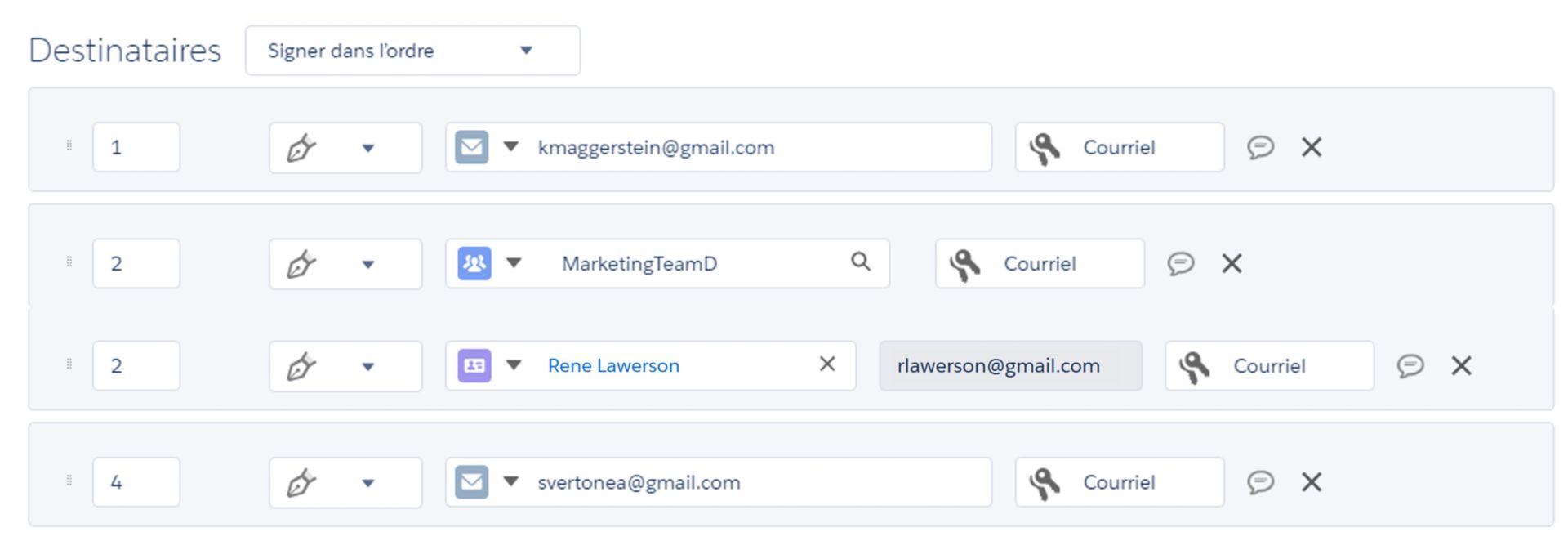Select the order field of Rene Lawerson row
Viewport: 1568px width, 550px height.
(136, 365)
